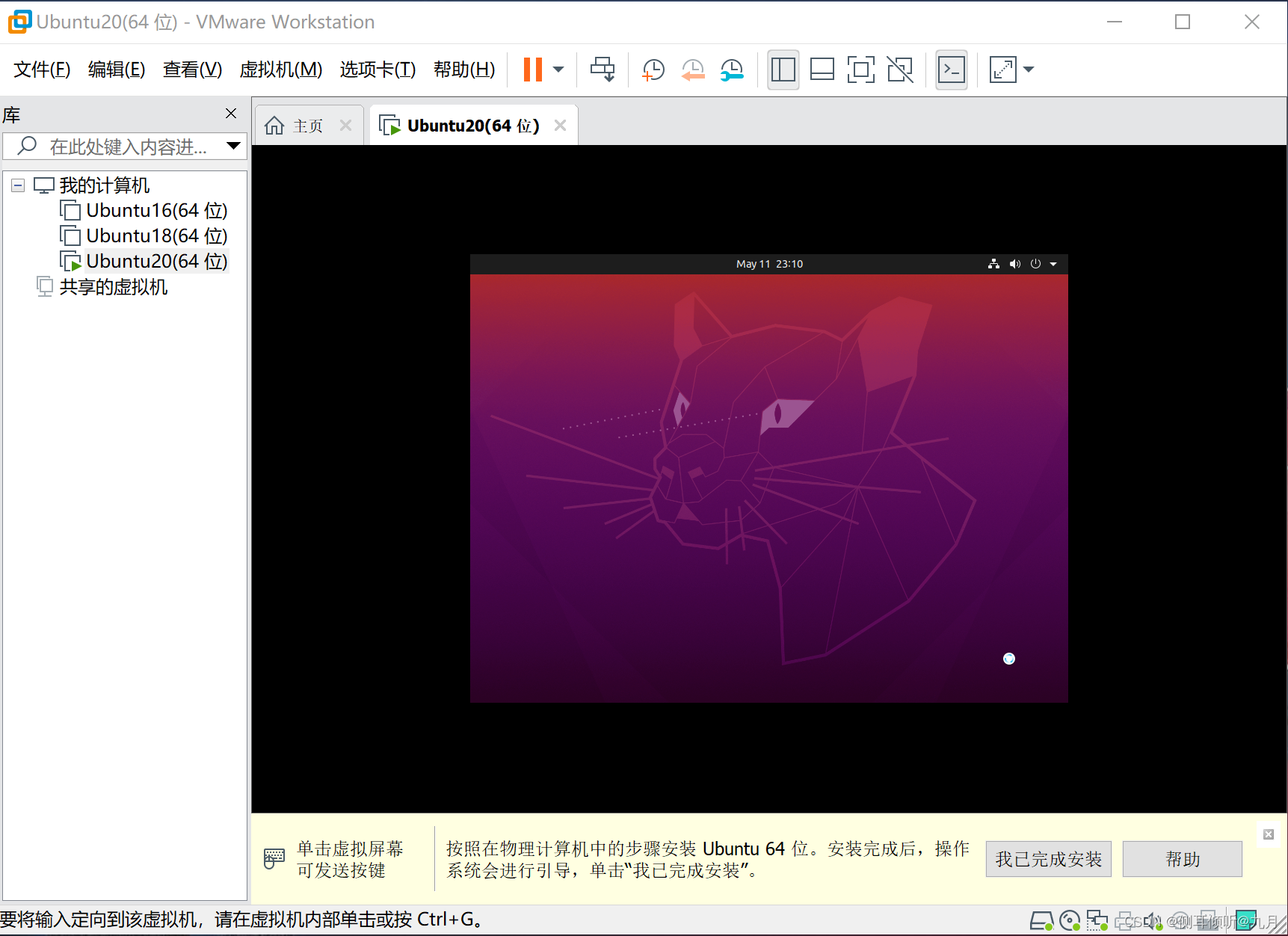1288x936 pixels.
Task: Click the CD/DVD device icon in status bar
Action: (x=1070, y=920)
